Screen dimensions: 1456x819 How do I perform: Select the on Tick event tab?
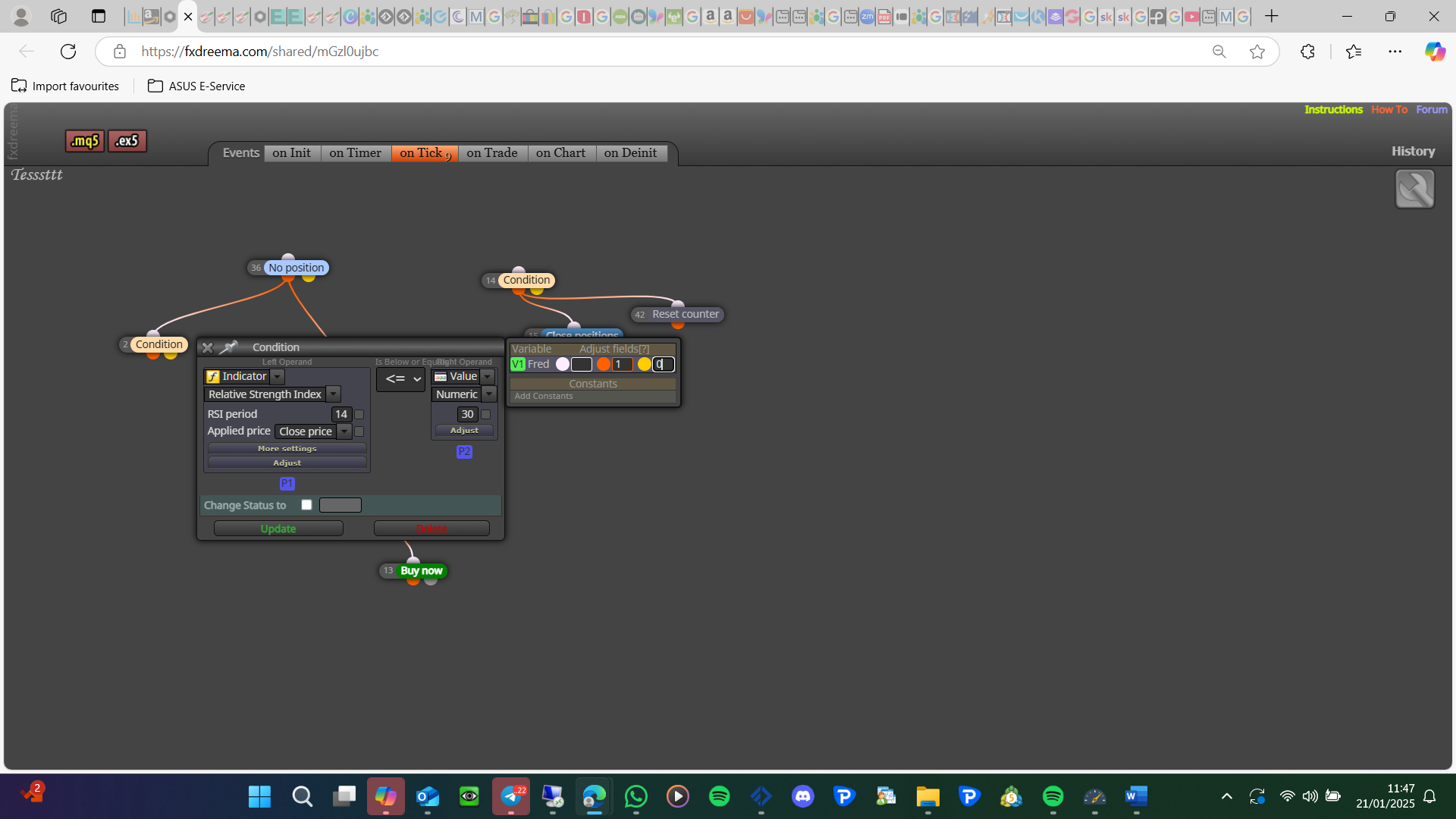[x=425, y=153]
